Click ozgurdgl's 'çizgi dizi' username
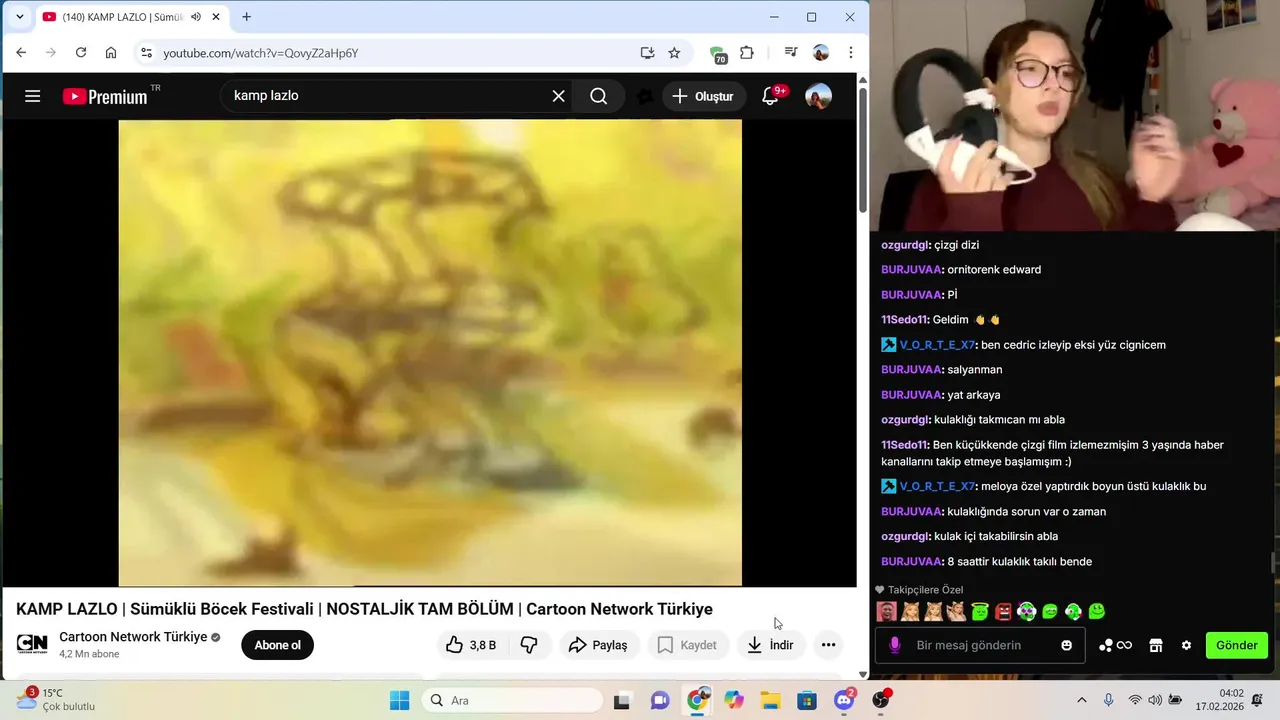Image resolution: width=1280 pixels, height=720 pixels. pyautogui.click(x=904, y=245)
